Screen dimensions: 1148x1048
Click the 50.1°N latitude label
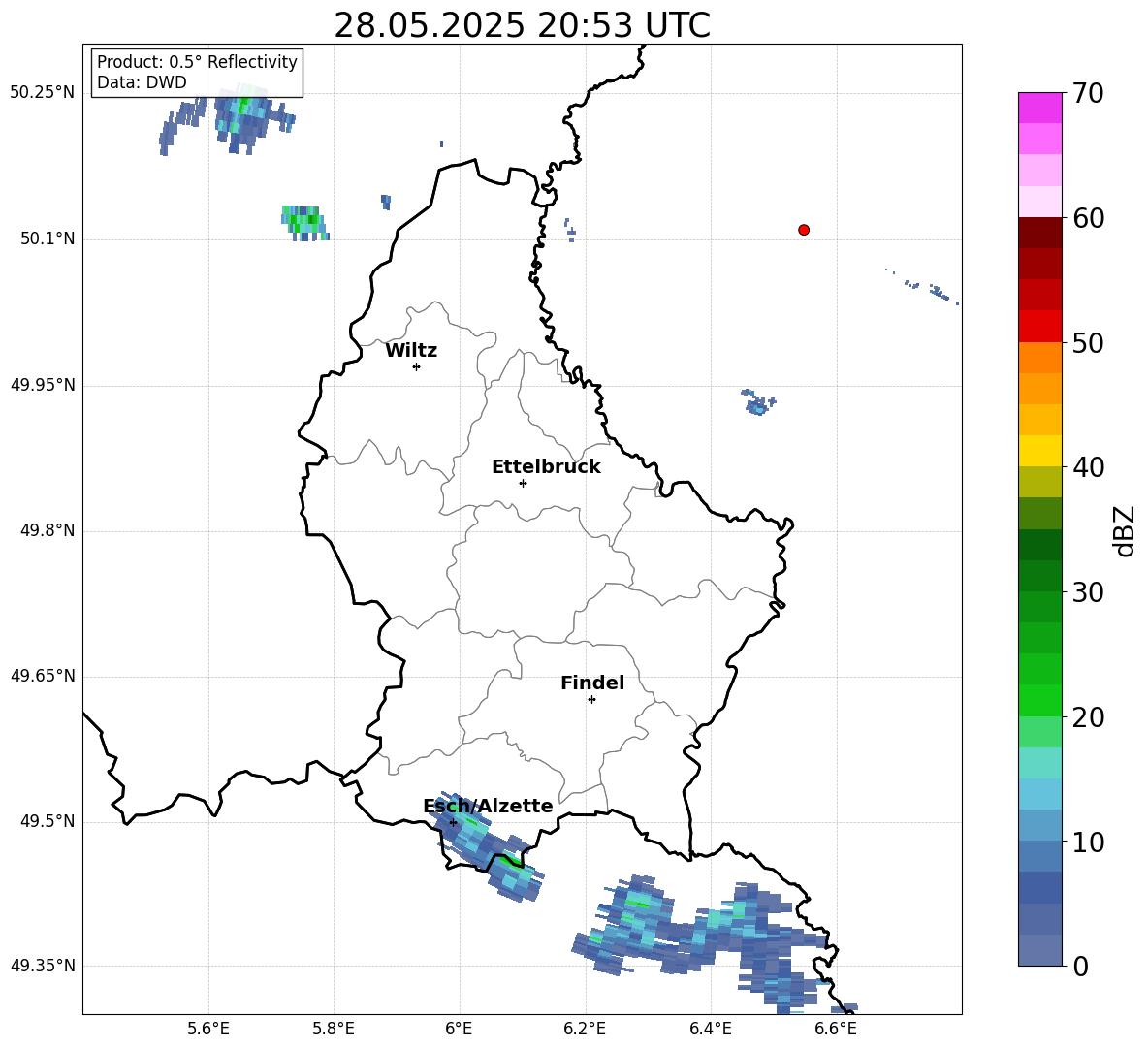click(48, 238)
